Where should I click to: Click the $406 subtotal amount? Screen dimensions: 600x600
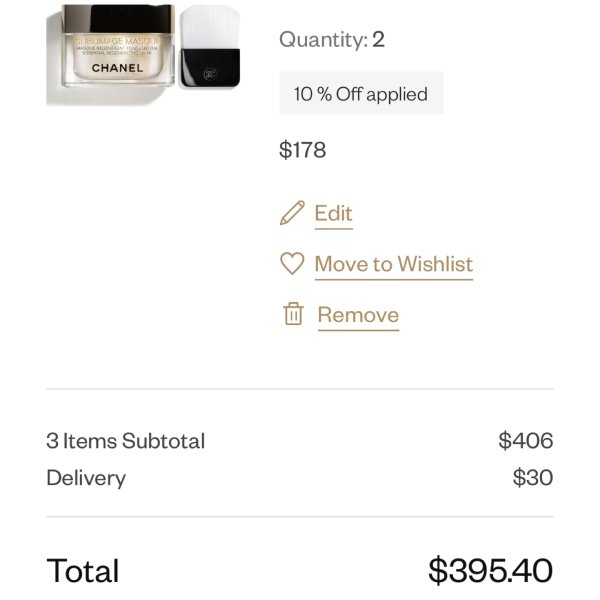pyautogui.click(x=525, y=440)
